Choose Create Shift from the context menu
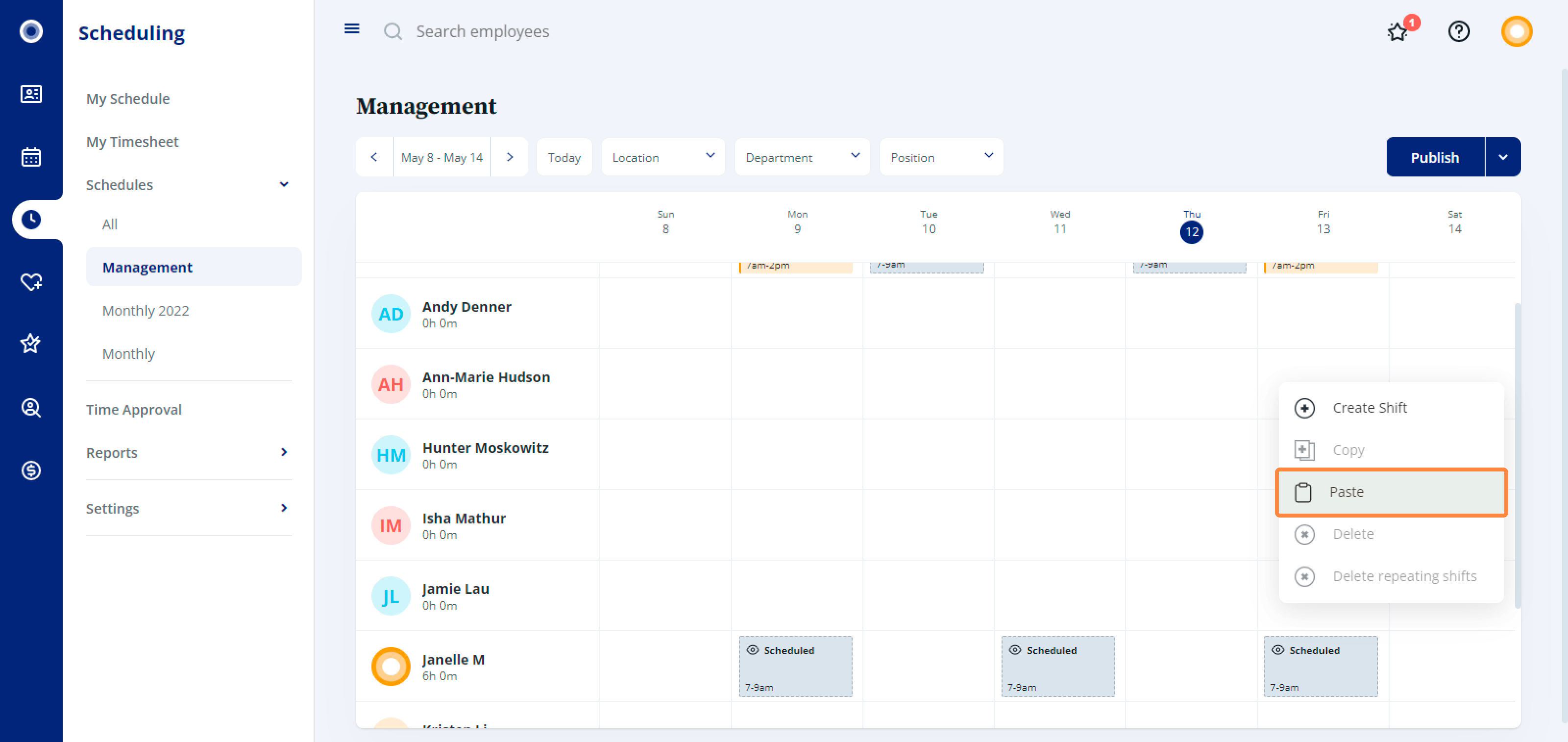 click(x=1391, y=408)
